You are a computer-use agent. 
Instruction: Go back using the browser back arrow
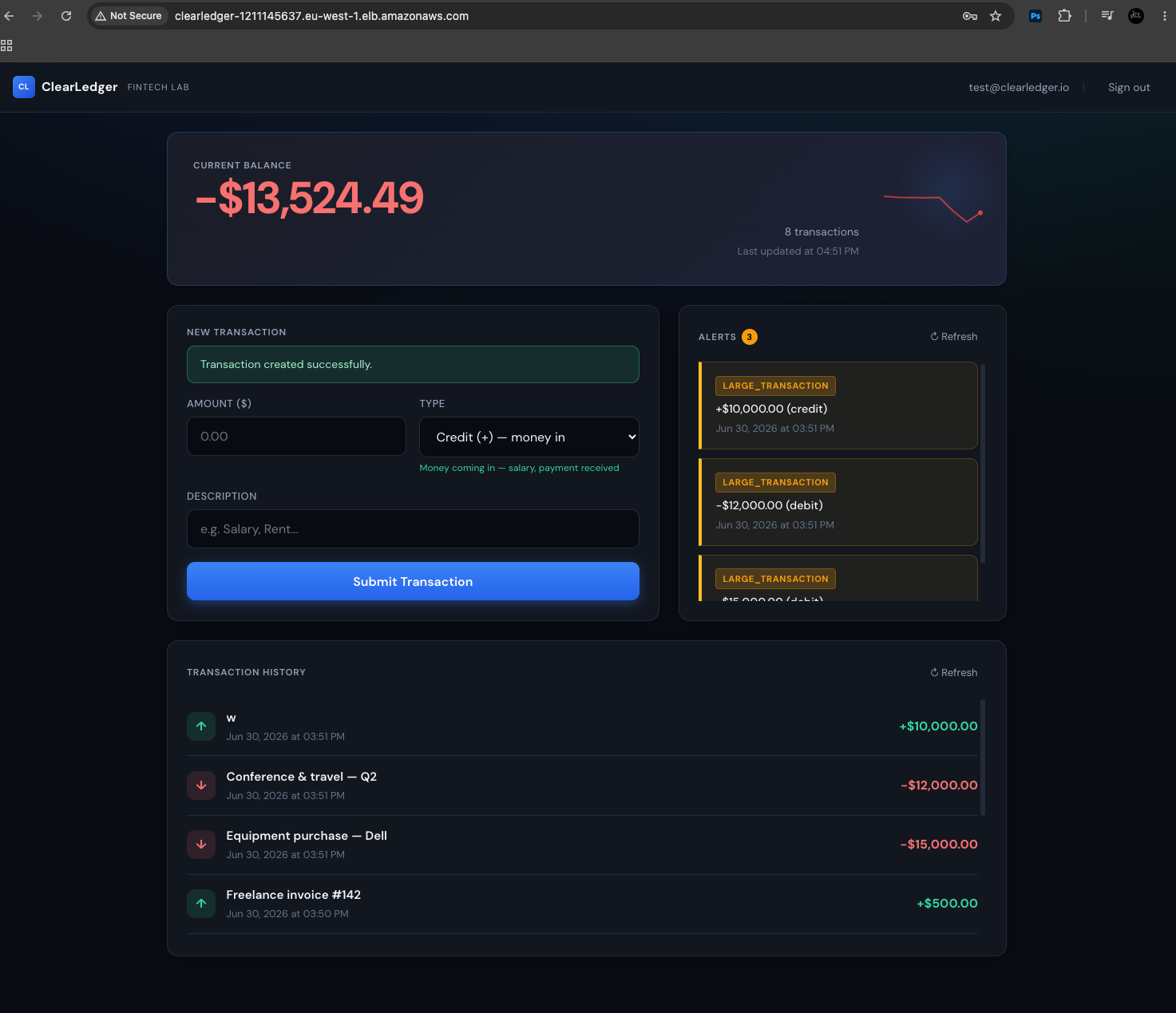(x=9, y=16)
